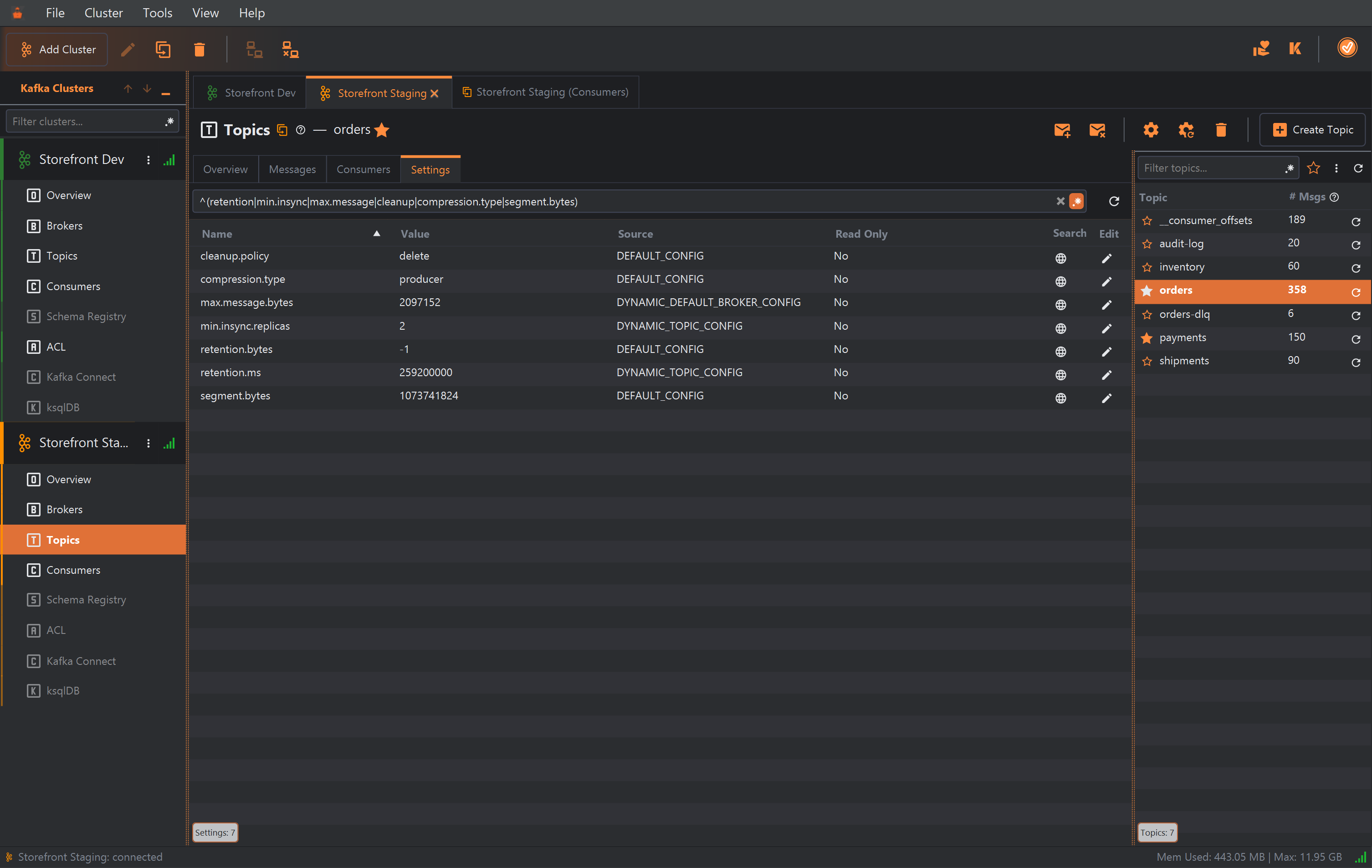
Task: Collapse the Kafka Clusters panel
Action: tap(166, 93)
